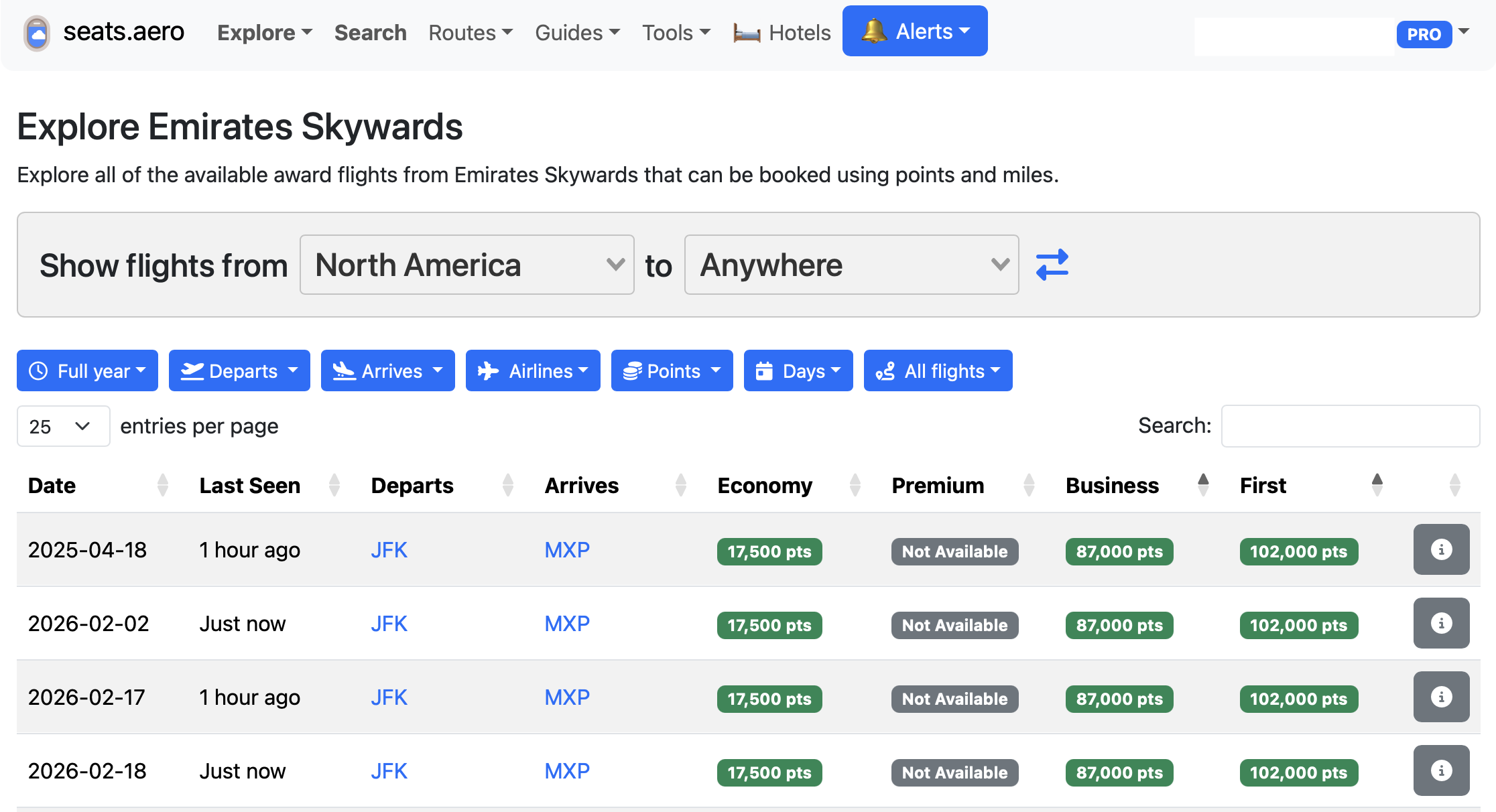1496x812 pixels.
Task: Open the North America origin dropdown
Action: click(466, 265)
